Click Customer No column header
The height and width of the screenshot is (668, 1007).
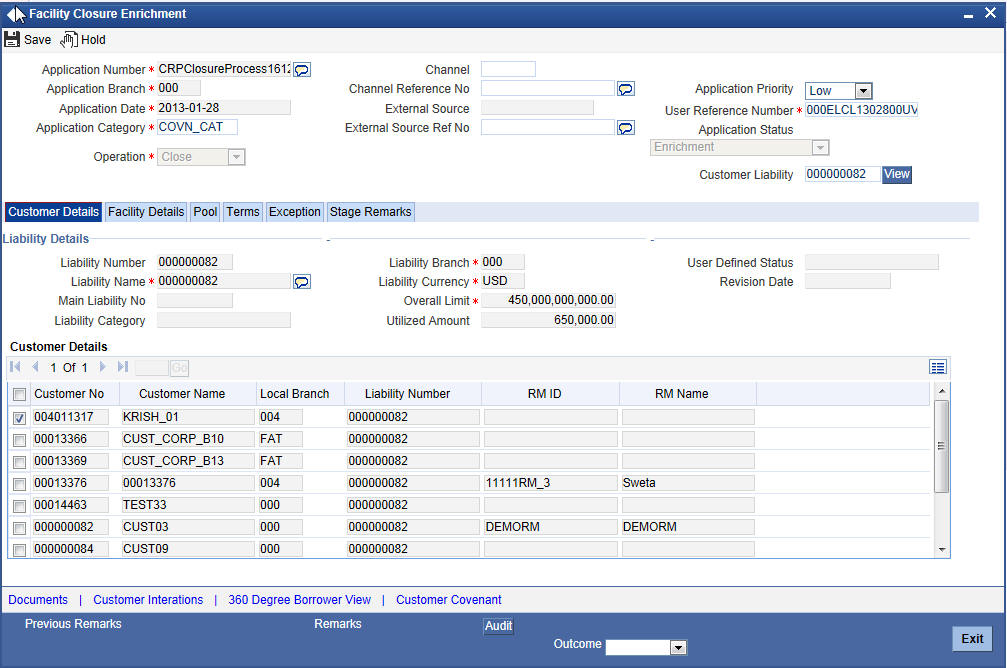(x=69, y=394)
